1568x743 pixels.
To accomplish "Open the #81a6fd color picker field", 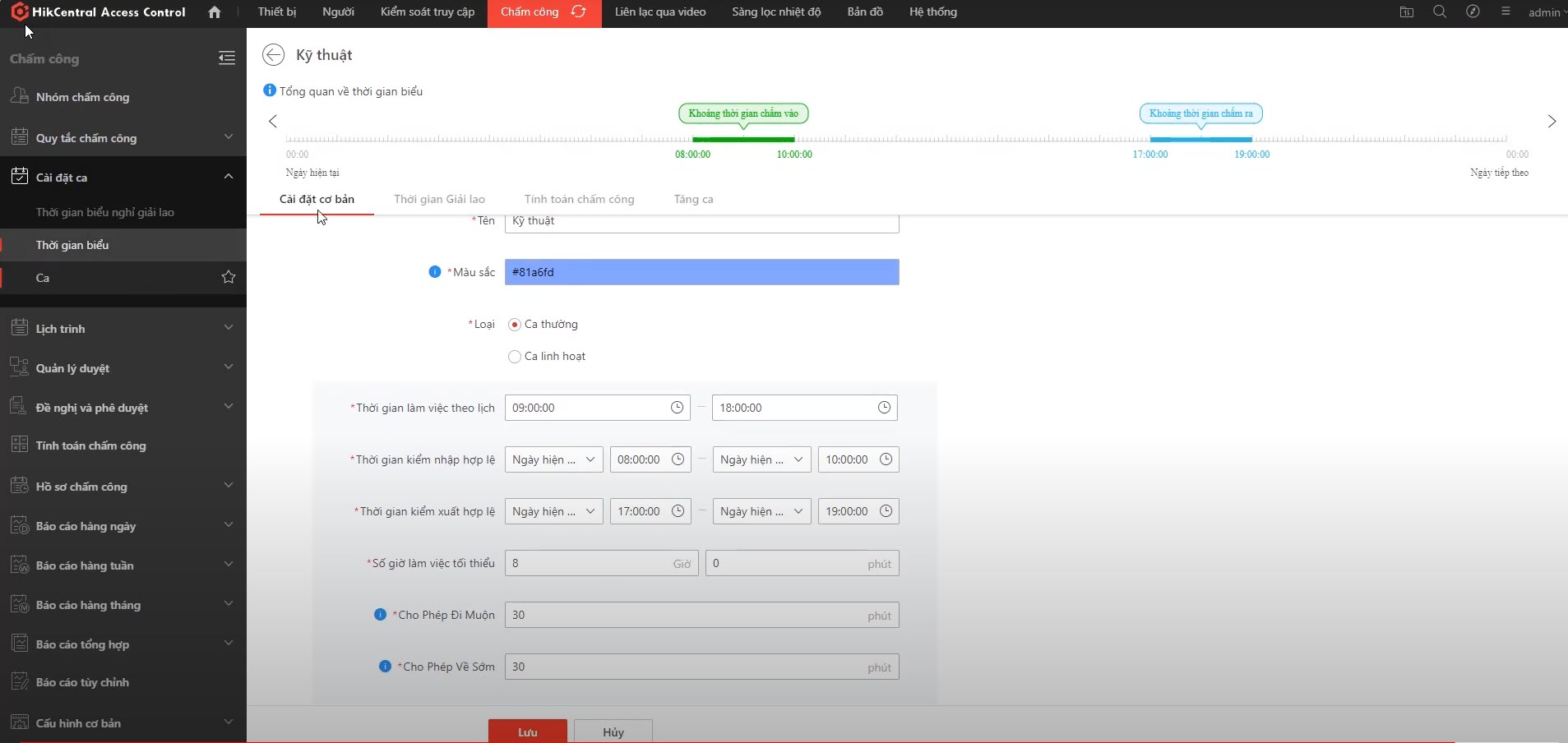I will click(701, 272).
